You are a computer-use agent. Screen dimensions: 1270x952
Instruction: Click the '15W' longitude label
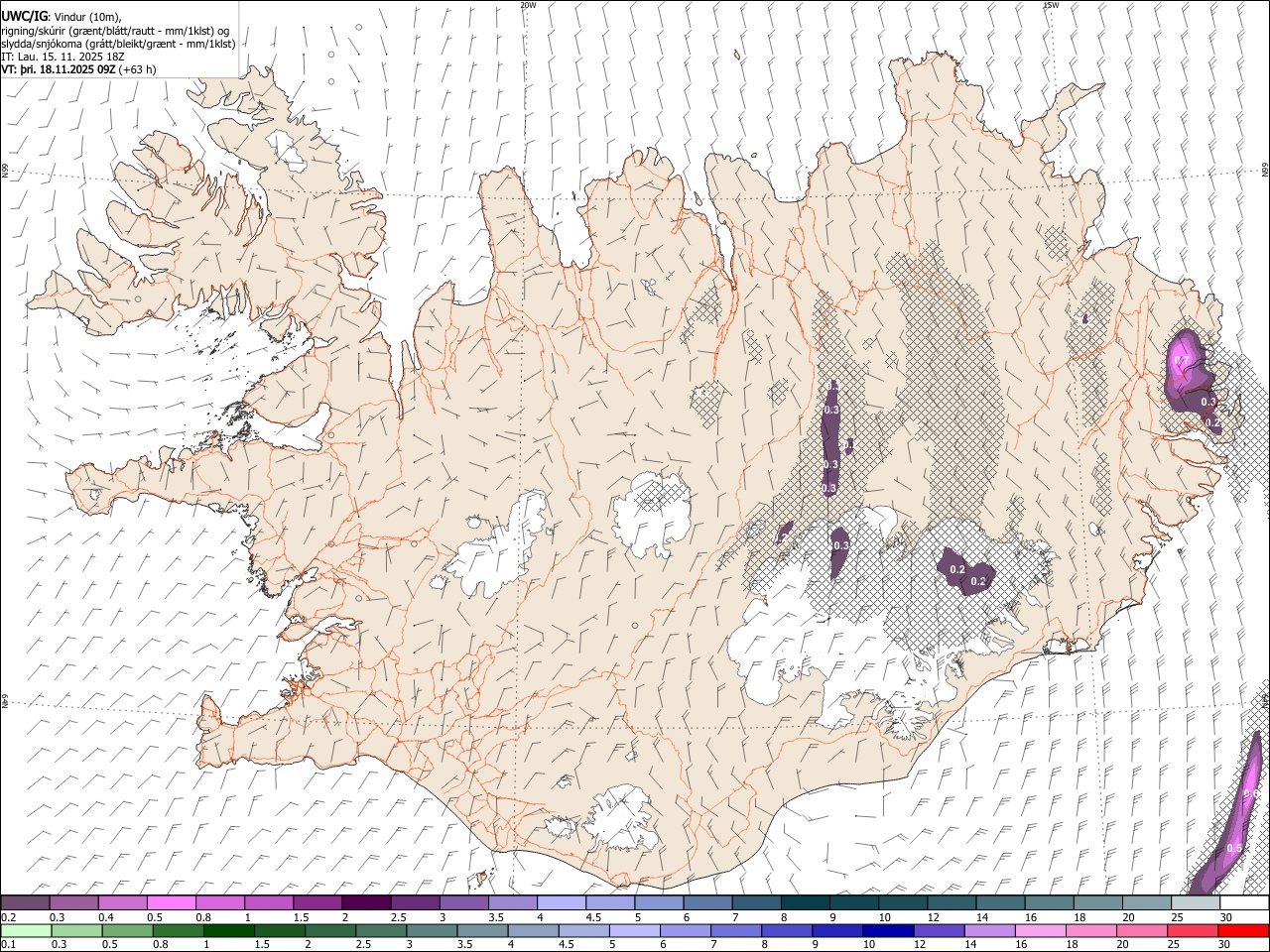[1051, 5]
